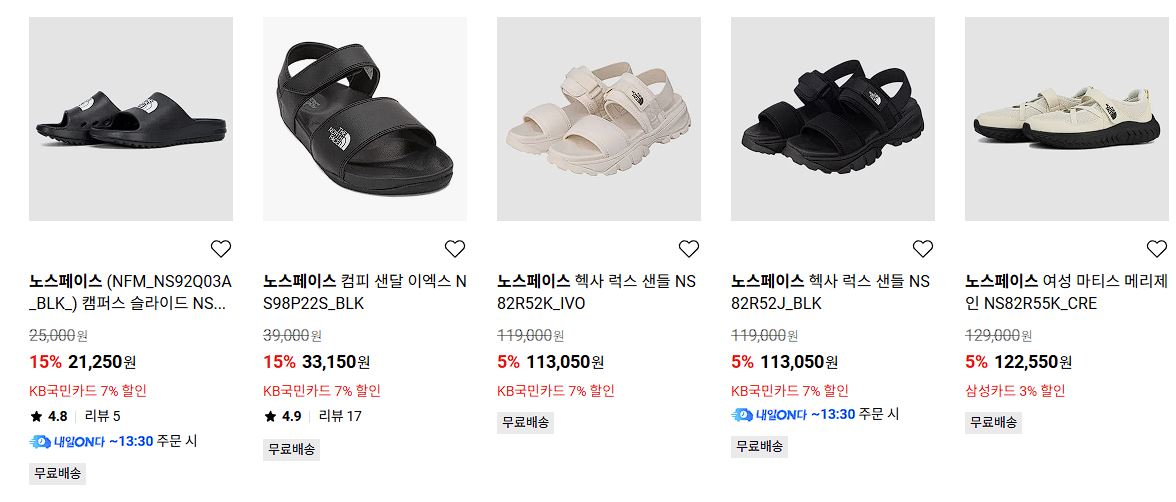This screenshot has height=502, width=1176.
Task: Tap heart icon for Matis Mary Jane NS82R55K_CRE
Action: 1156,248
